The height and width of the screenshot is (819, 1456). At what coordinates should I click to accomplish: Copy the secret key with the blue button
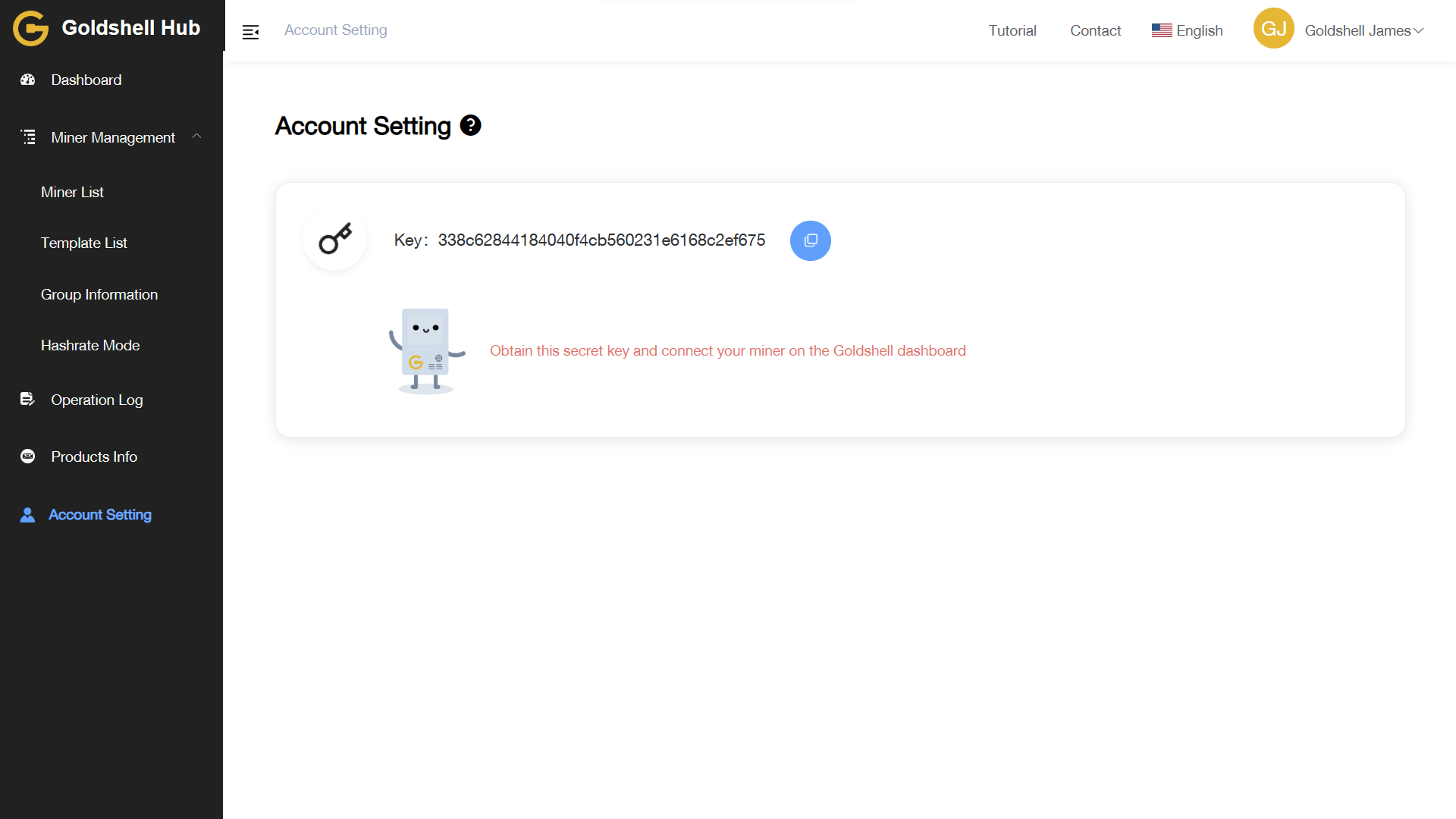[810, 240]
